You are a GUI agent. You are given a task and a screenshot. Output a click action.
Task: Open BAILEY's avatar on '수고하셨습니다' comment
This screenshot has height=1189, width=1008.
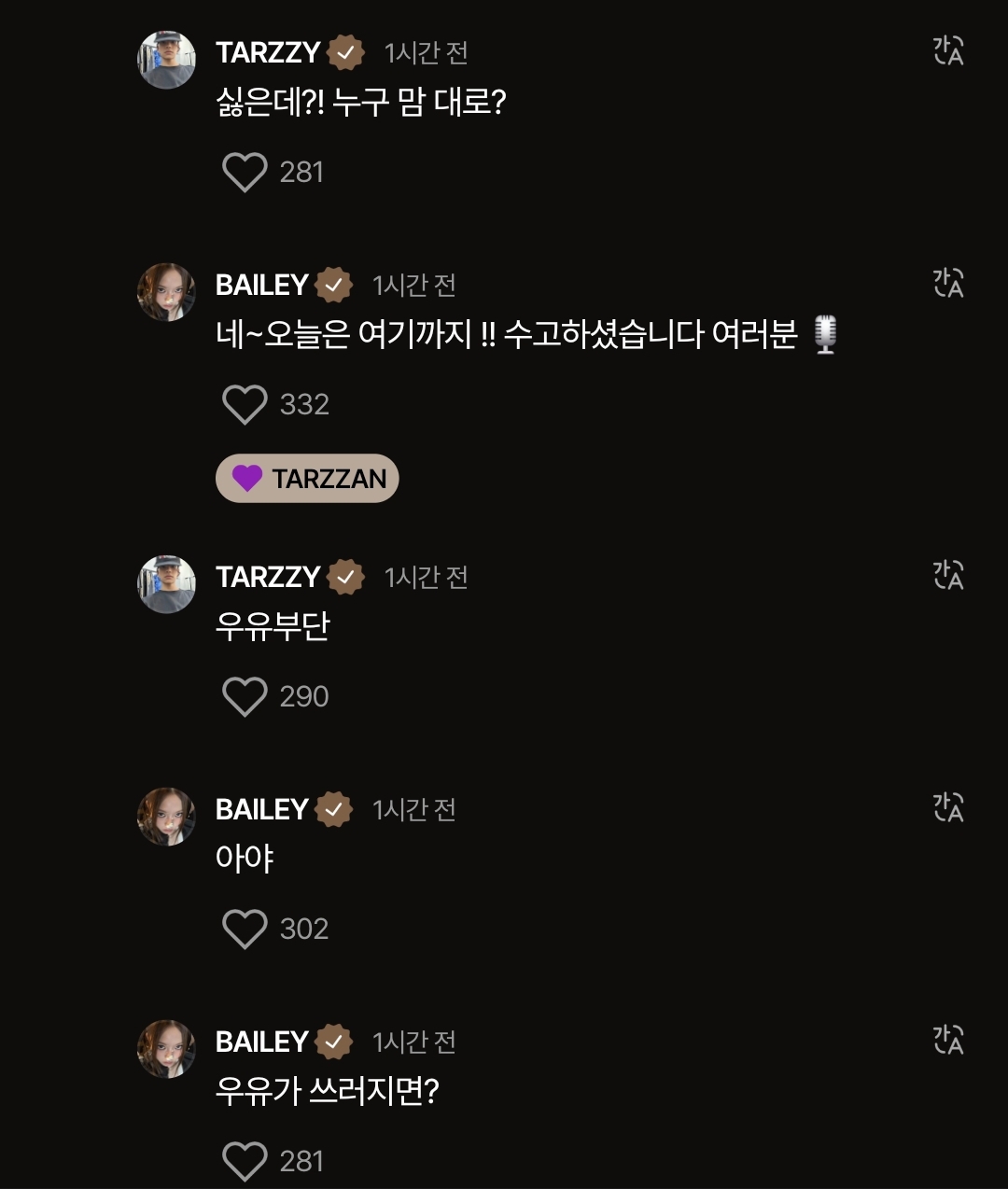167,292
